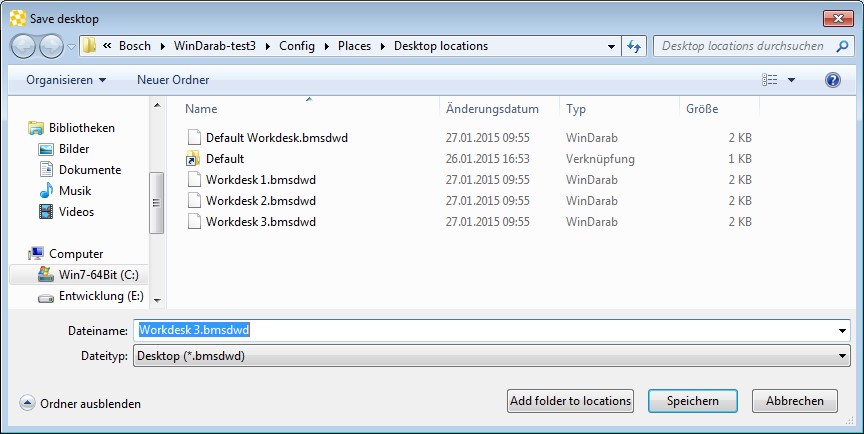Click the Default shortcut file icon

[194, 159]
